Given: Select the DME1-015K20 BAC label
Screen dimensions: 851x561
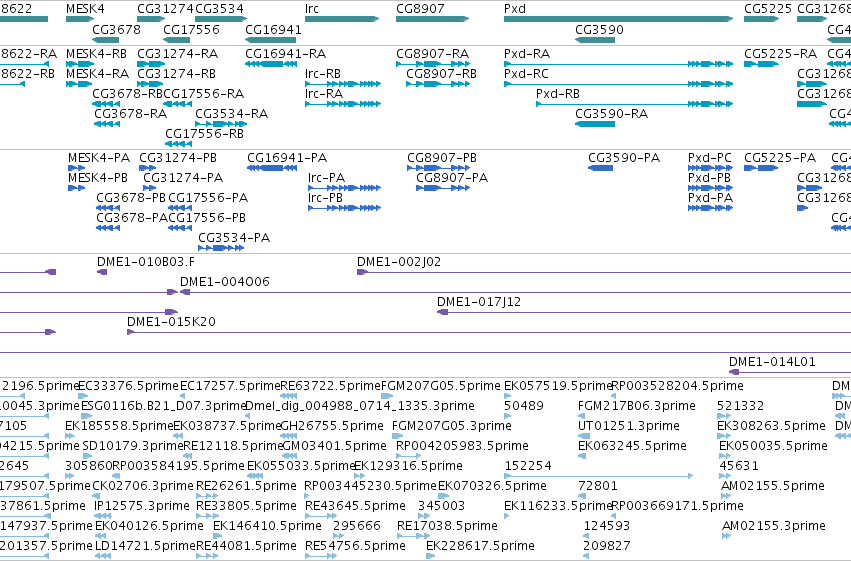Looking at the screenshot, I should point(172,322).
